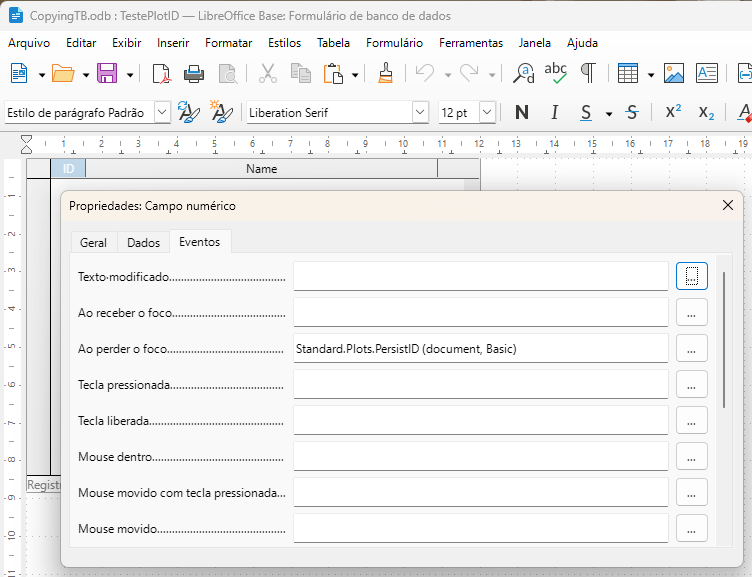Click the Ao perder o foco macro field
The image size is (752, 577).
pyautogui.click(x=480, y=348)
